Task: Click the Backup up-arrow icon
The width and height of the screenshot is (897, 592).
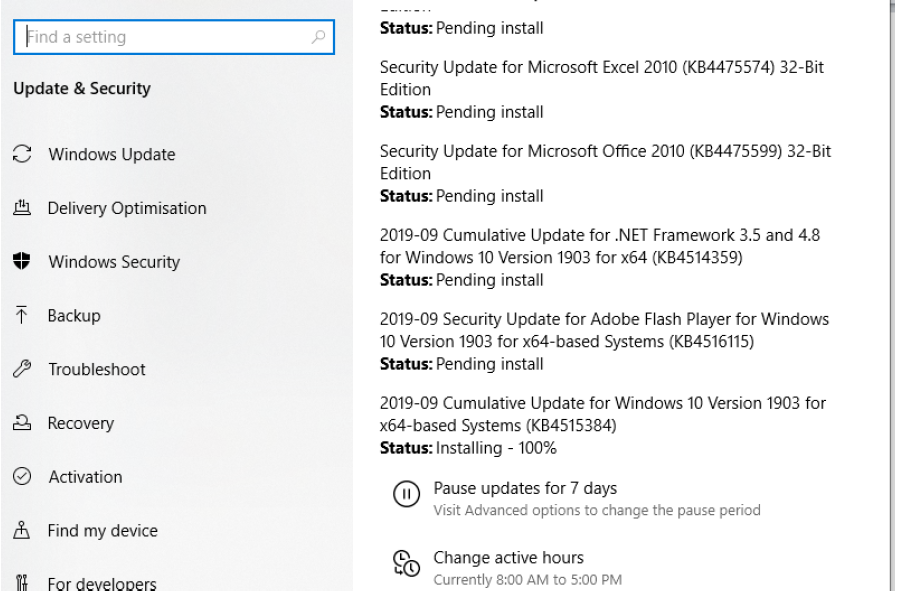Action: pyautogui.click(x=22, y=315)
